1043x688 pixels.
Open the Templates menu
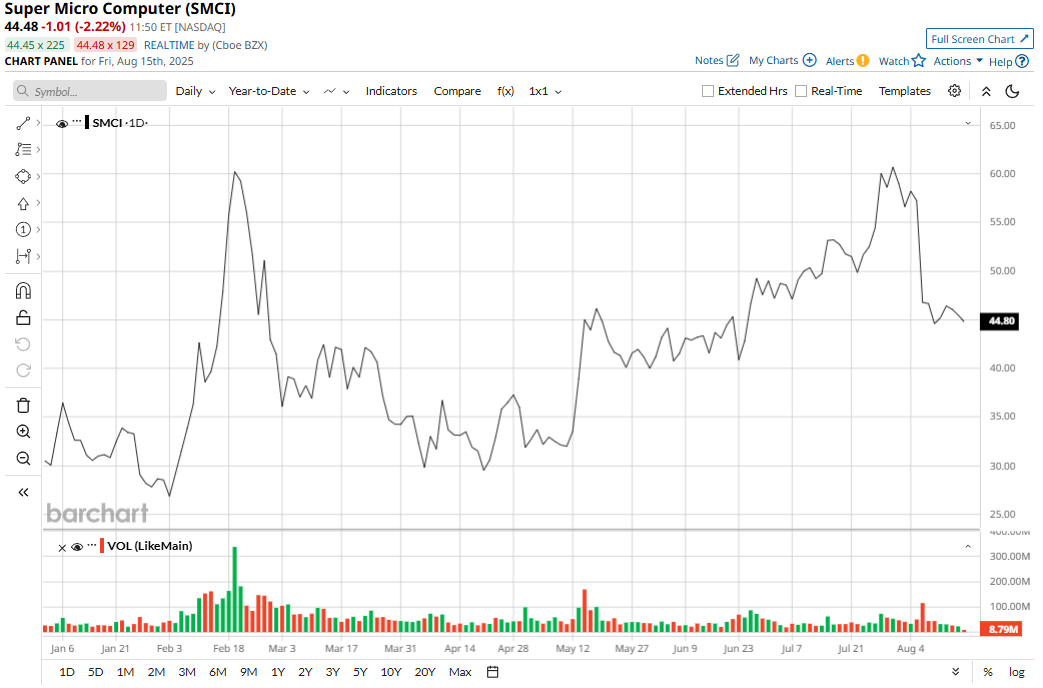pyautogui.click(x=905, y=91)
